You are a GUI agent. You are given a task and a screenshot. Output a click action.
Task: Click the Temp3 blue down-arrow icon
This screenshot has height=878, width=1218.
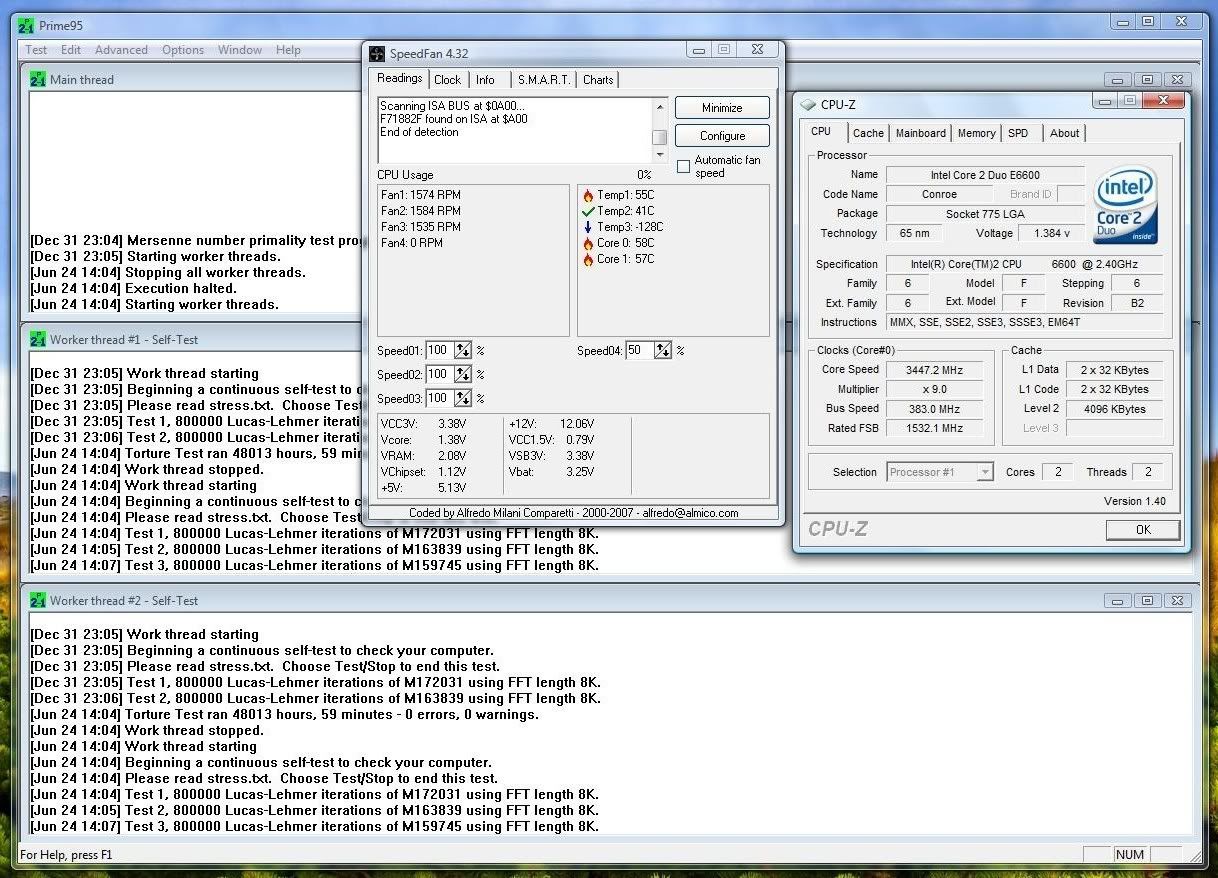(x=588, y=227)
